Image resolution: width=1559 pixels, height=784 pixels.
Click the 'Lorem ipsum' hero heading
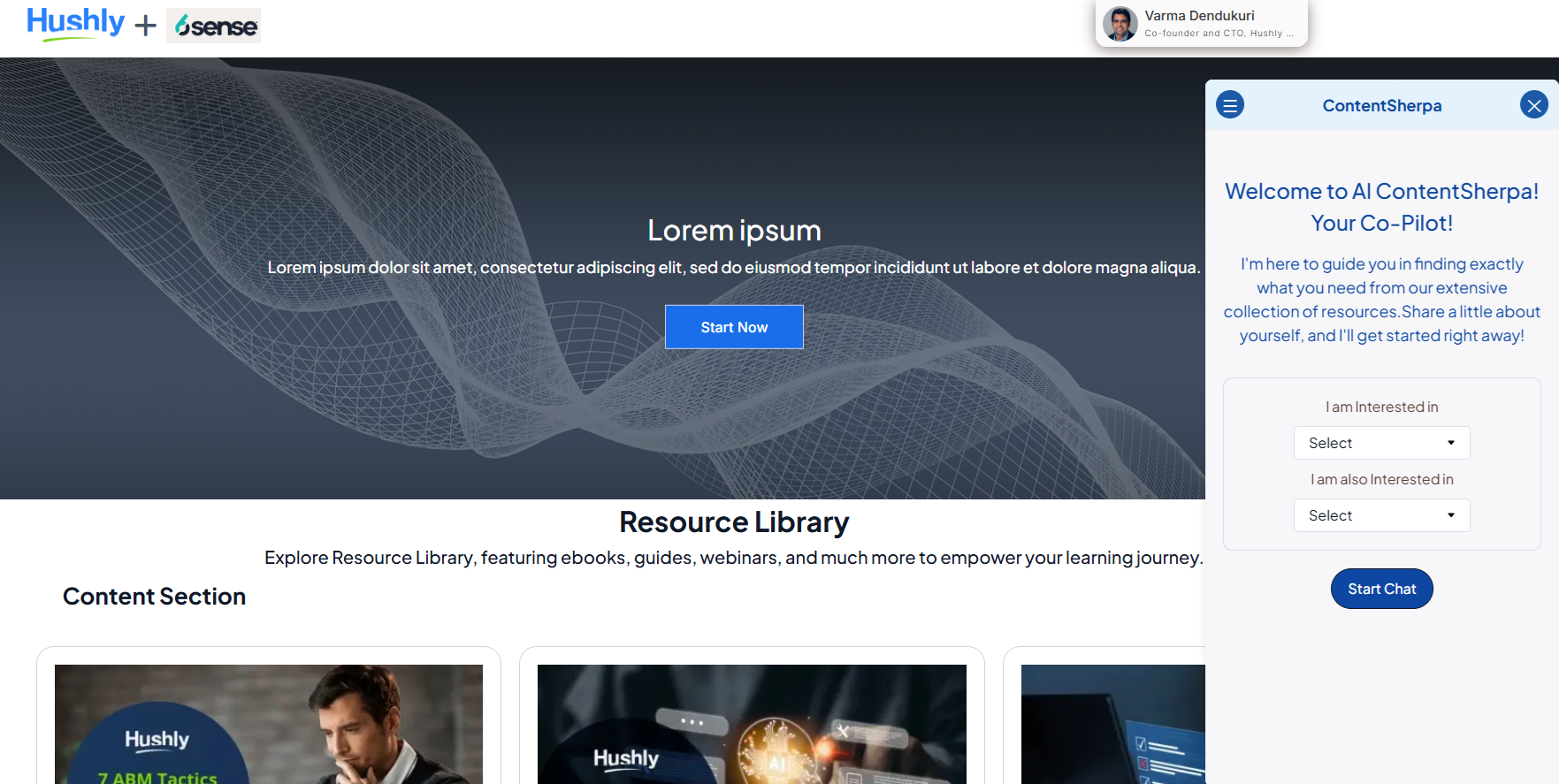point(734,231)
